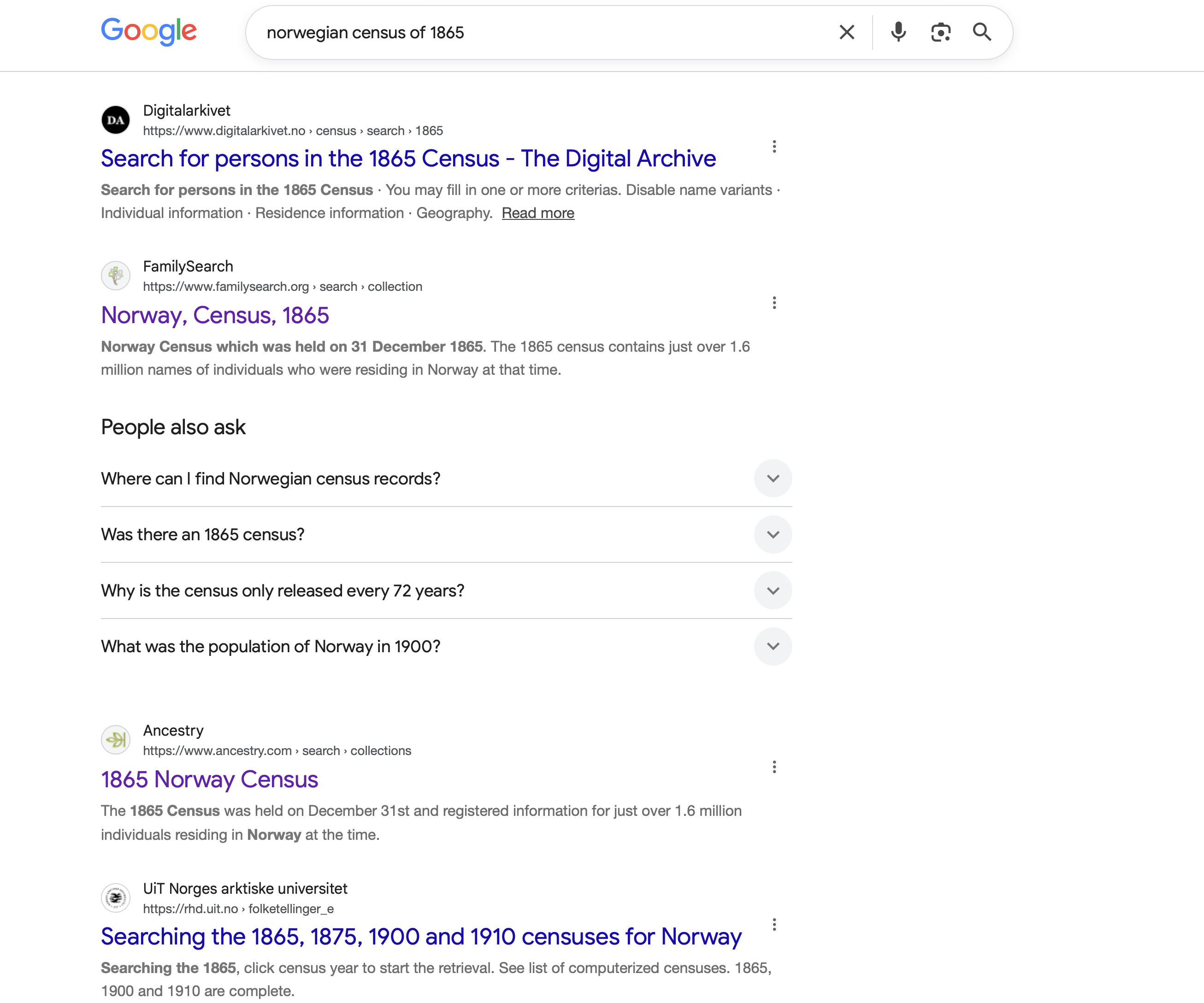Open 'Searching the 1865, 1875, 1900 and 1910 censuses' result
The image size is (1204, 1003).
click(x=421, y=937)
